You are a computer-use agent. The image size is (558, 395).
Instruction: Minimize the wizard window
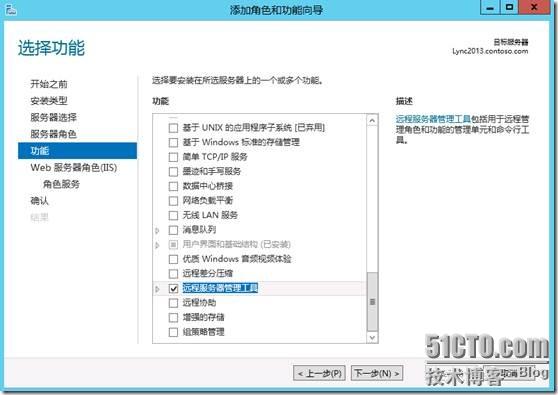click(x=490, y=7)
